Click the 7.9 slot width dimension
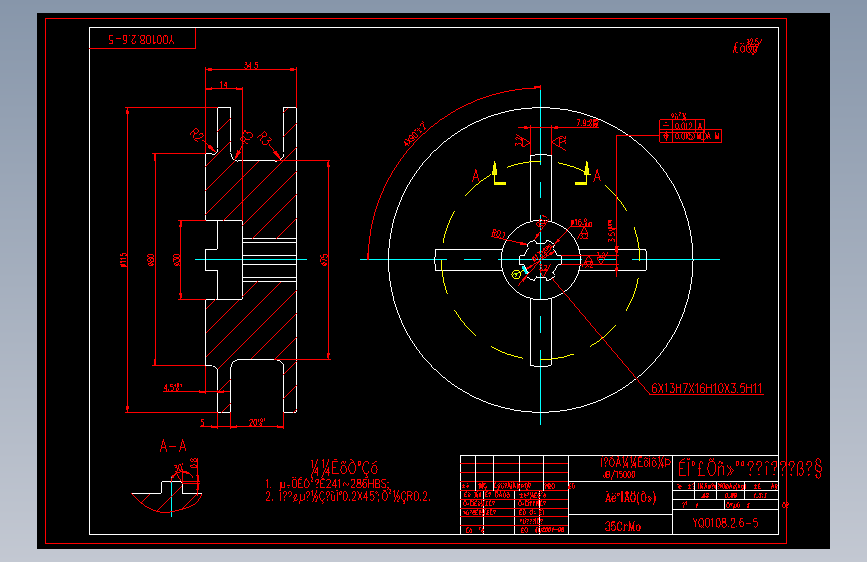The height and width of the screenshot is (562, 867). pyautogui.click(x=587, y=123)
